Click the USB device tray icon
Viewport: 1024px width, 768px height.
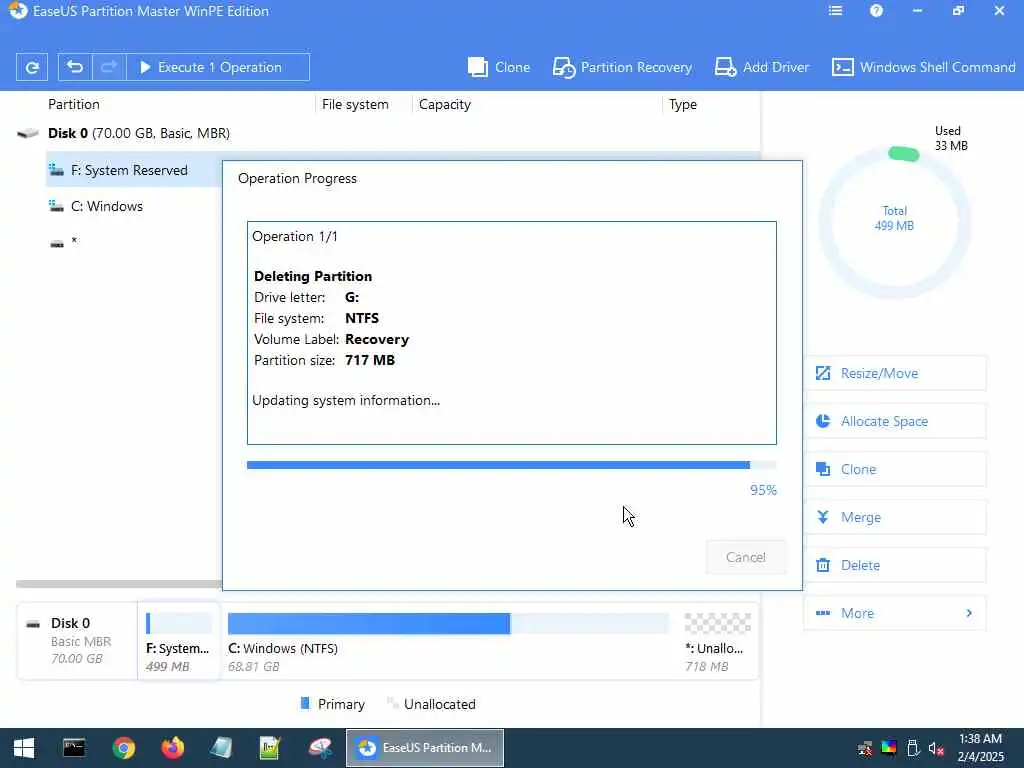click(913, 748)
